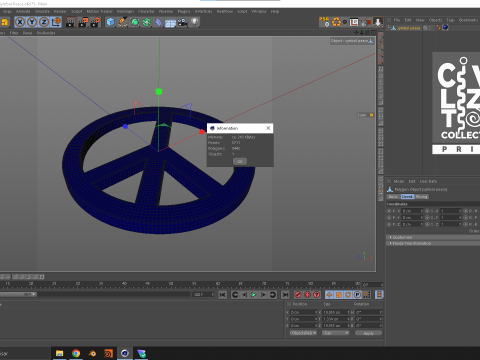Open the spline pen tool icon
The height and width of the screenshot is (360, 480).
pyautogui.click(x=122, y=22)
